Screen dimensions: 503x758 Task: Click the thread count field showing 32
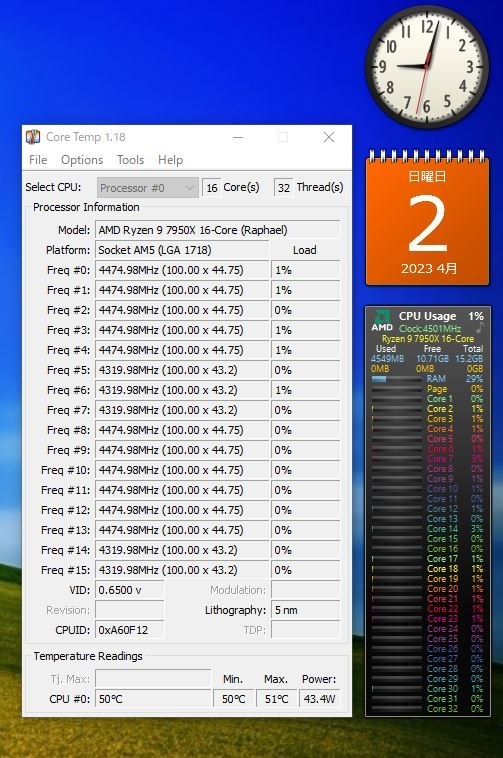(x=284, y=188)
